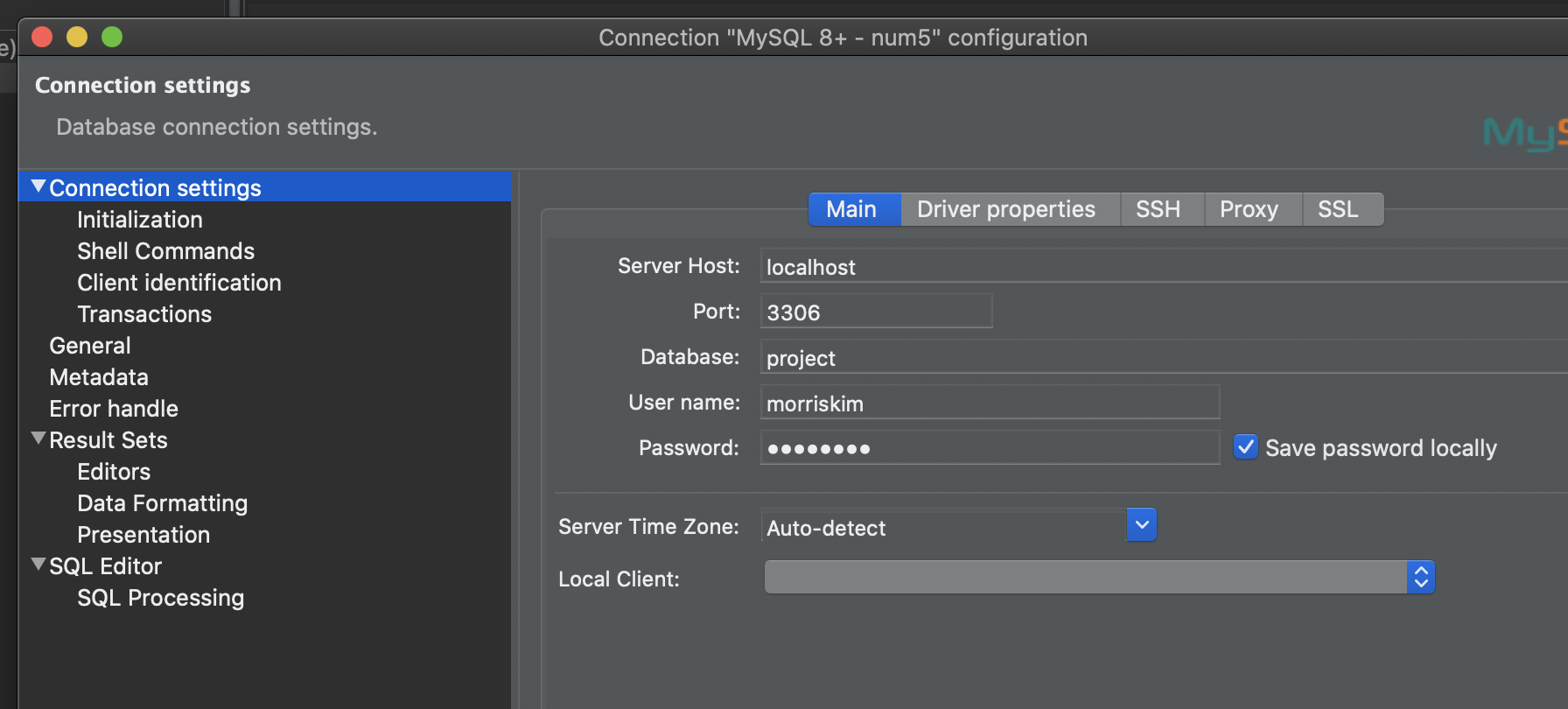1568x709 pixels.
Task: Open Editors settings page
Action: pyautogui.click(x=114, y=471)
